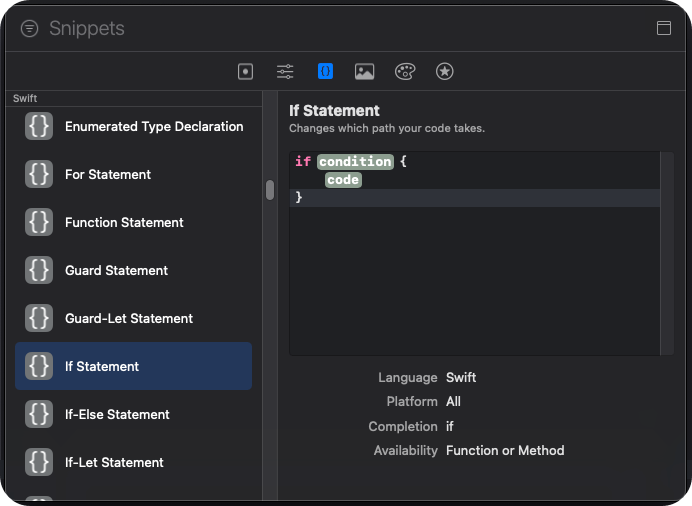Viewport: 692px width, 506px height.
Task: Click the braces icon of If Statement
Action: coord(39,366)
